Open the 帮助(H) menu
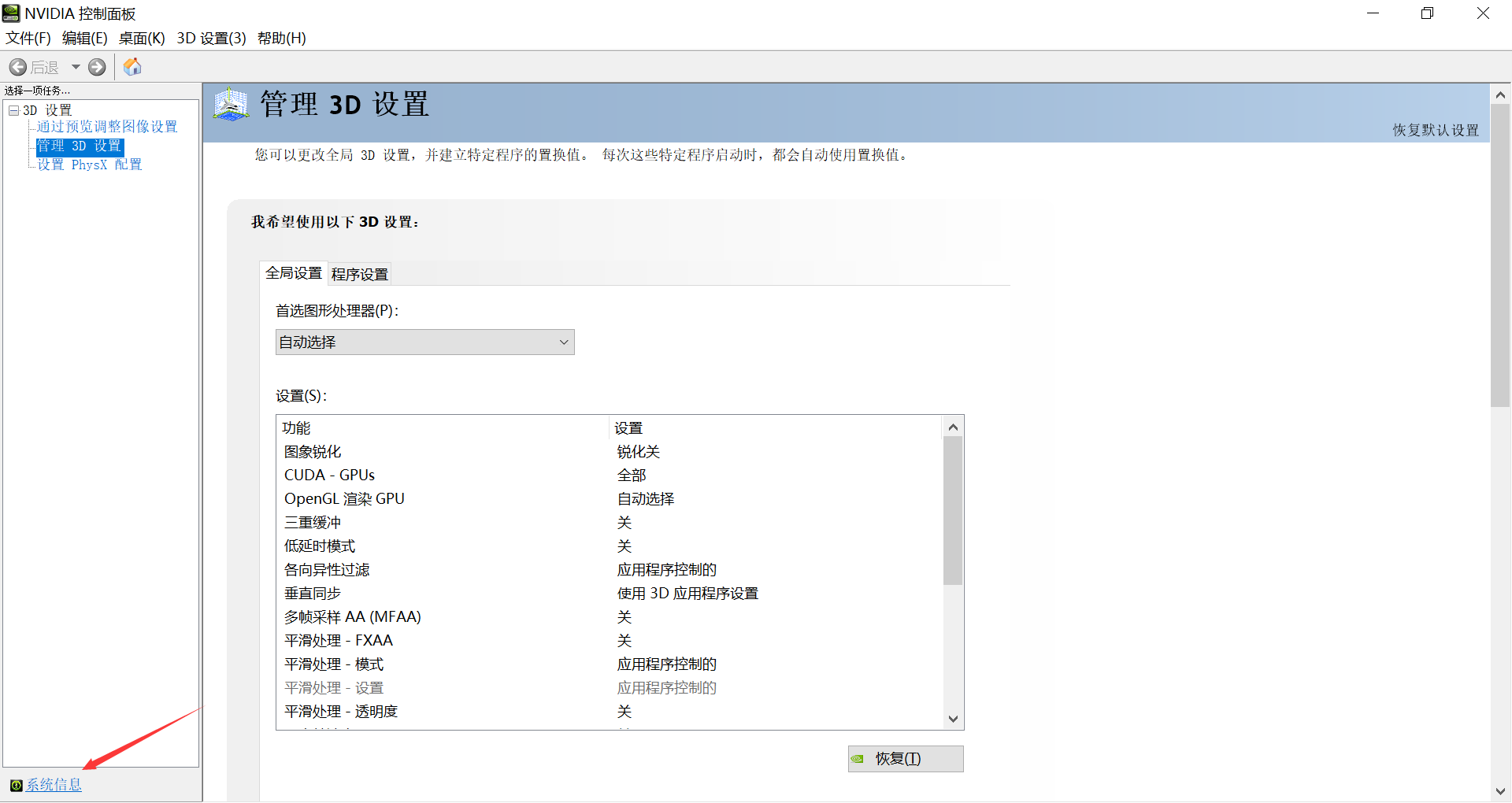 (281, 38)
